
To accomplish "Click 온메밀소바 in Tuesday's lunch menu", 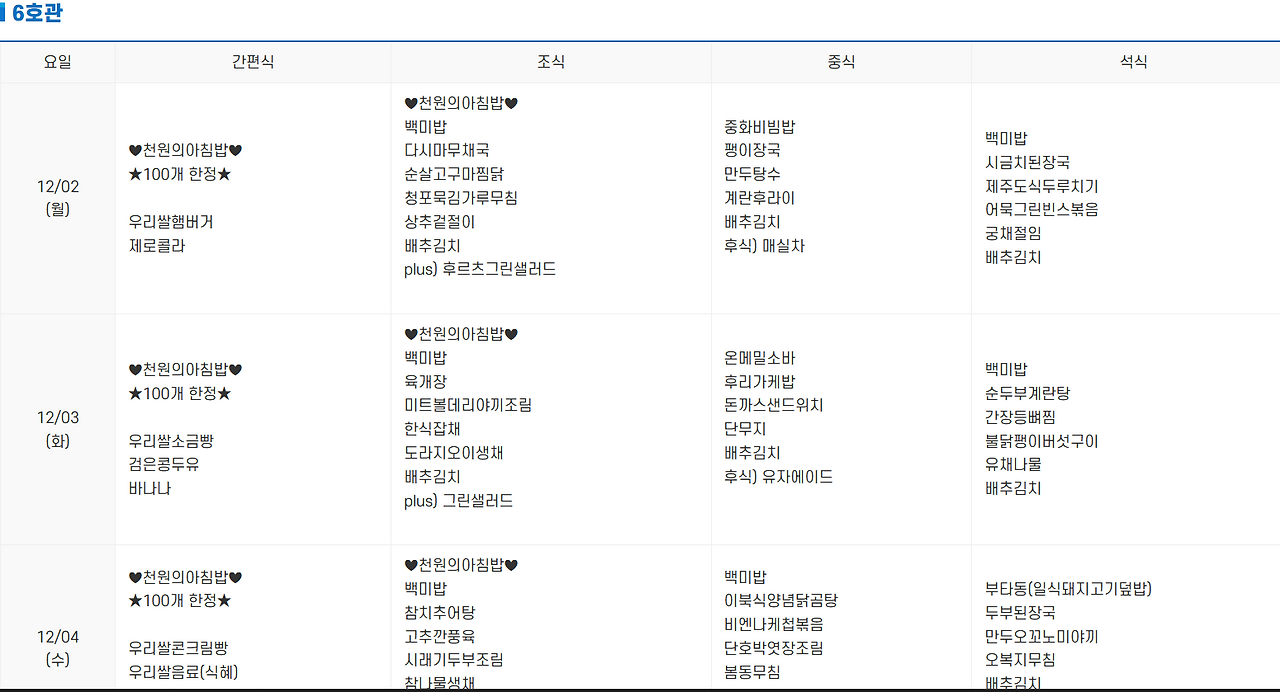I will (762, 357).
